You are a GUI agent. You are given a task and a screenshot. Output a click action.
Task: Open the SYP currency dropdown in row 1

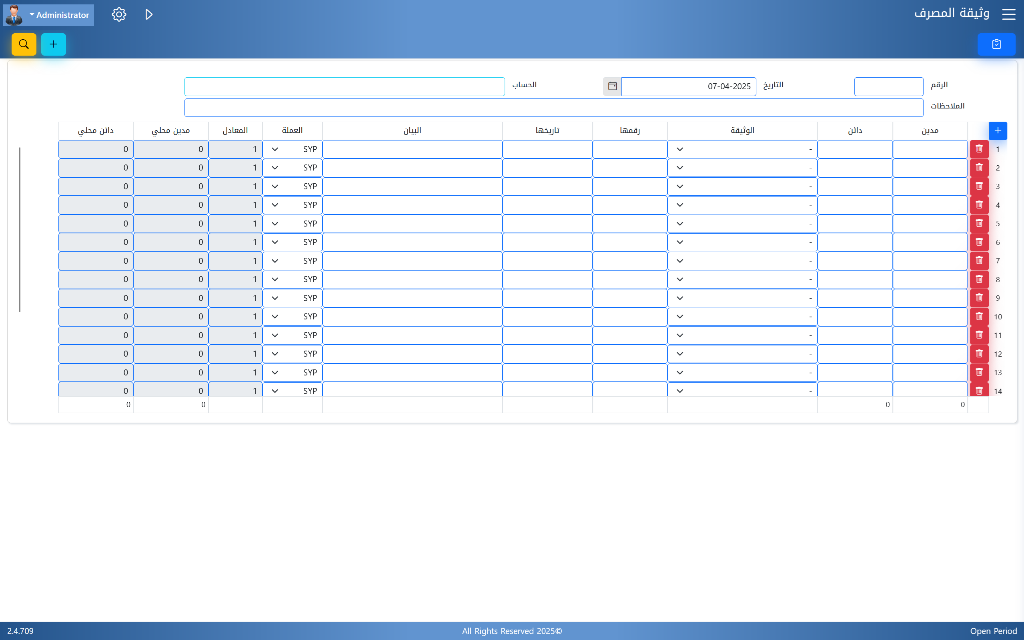coord(292,149)
